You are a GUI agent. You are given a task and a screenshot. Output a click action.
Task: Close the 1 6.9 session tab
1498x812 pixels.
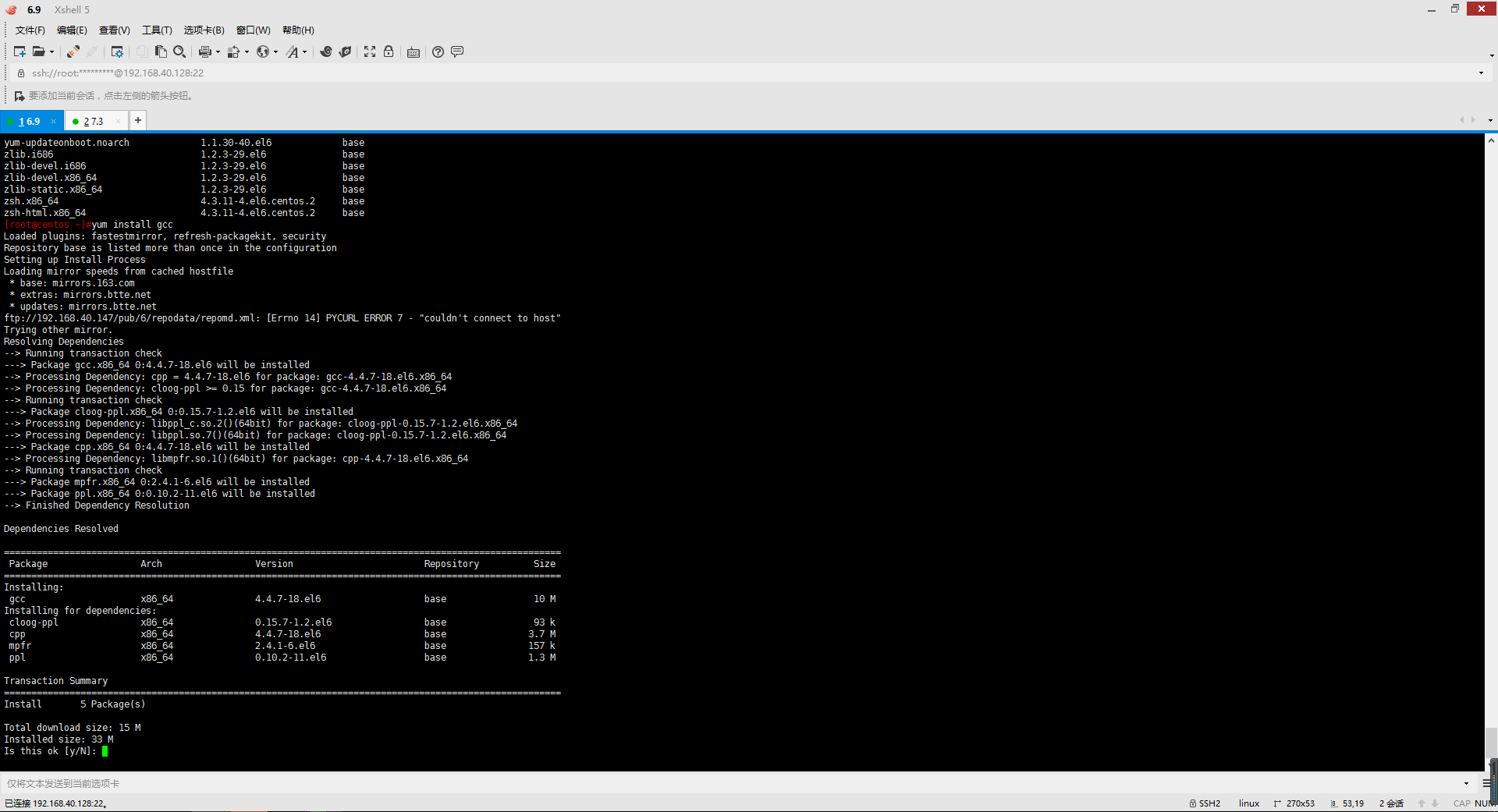[x=53, y=122]
